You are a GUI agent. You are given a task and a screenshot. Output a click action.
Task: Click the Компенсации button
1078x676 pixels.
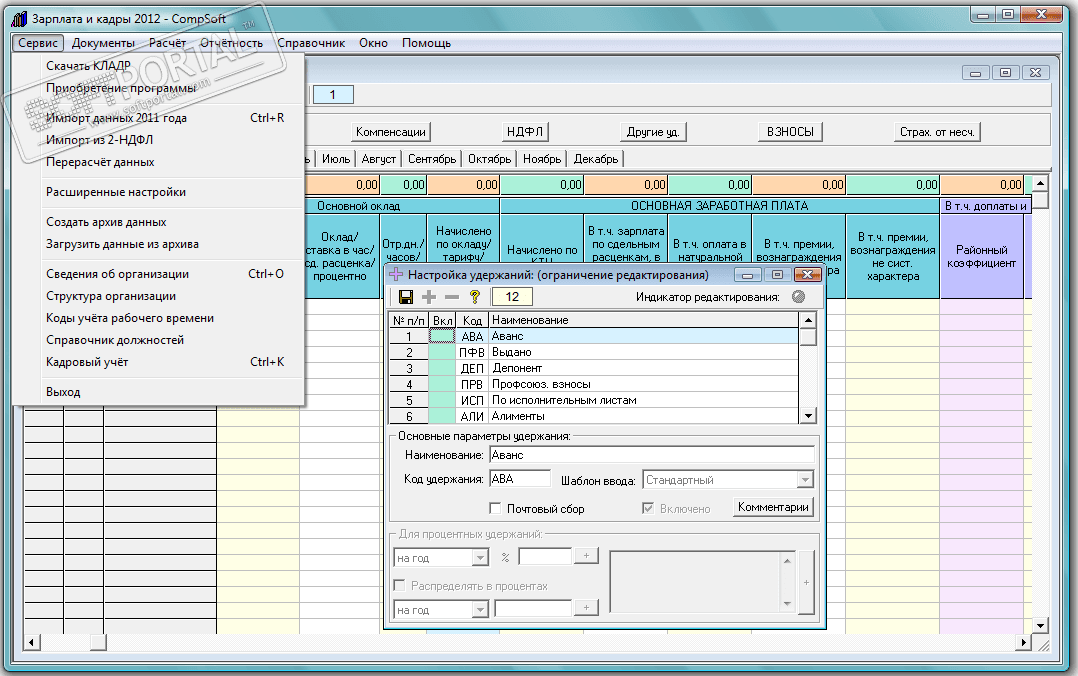coord(390,131)
